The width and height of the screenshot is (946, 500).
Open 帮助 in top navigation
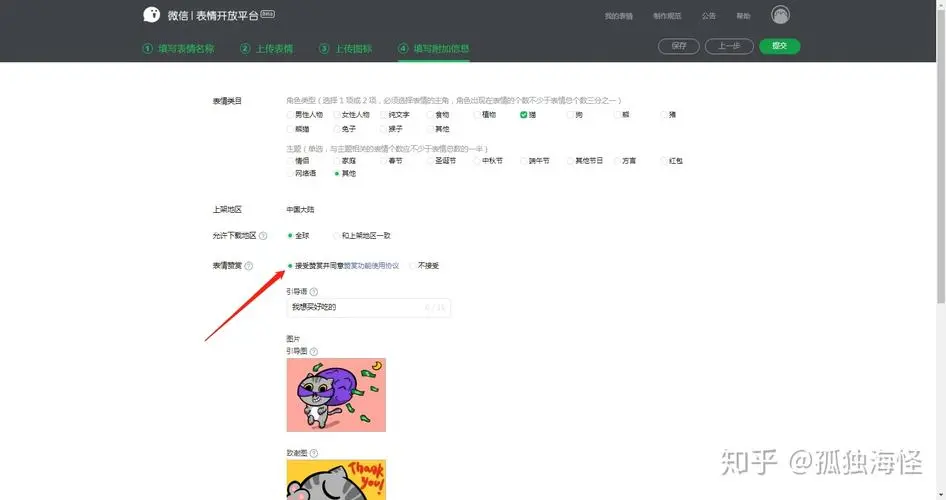[743, 16]
